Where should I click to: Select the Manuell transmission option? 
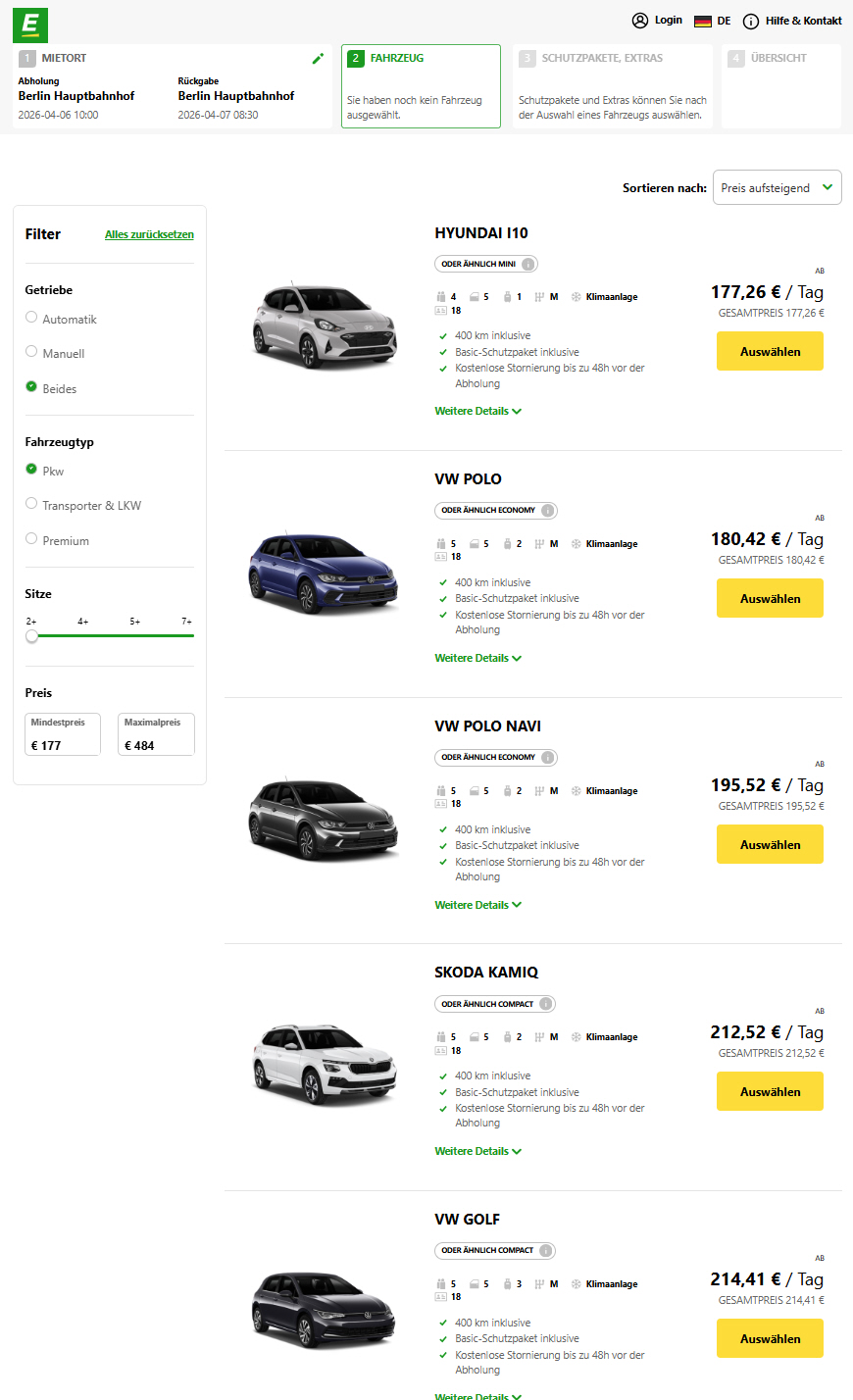point(31,352)
